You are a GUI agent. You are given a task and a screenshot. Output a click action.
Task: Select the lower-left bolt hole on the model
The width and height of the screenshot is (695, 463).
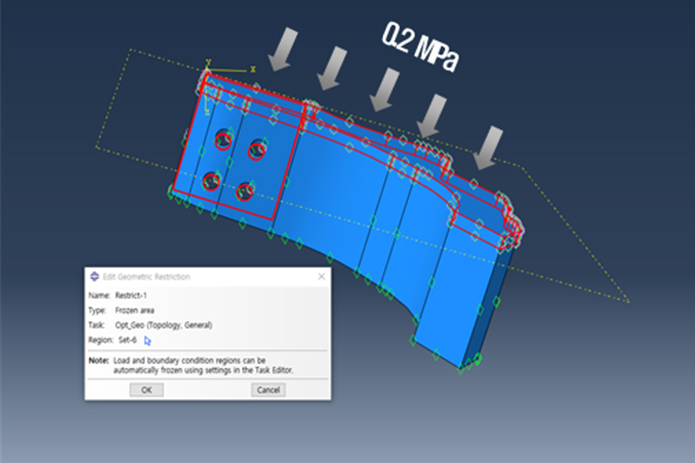211,180
